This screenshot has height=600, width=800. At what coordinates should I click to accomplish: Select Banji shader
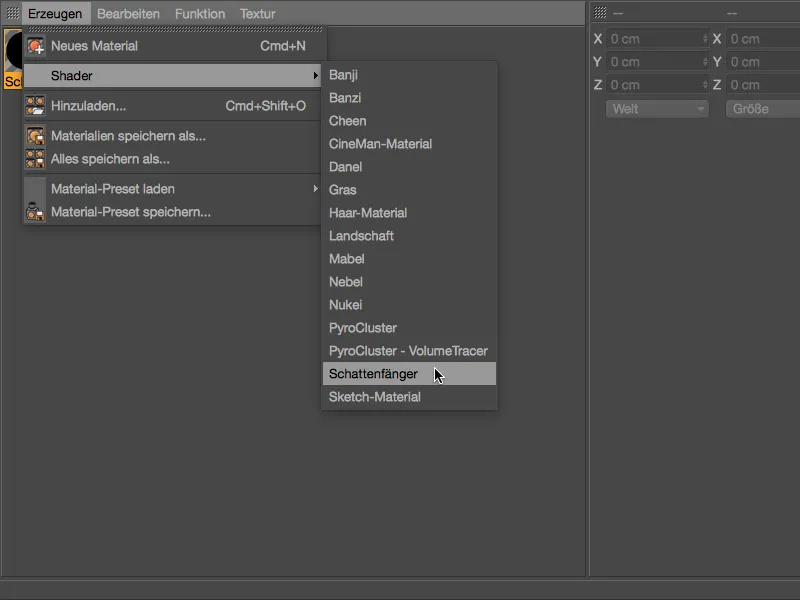click(409, 75)
